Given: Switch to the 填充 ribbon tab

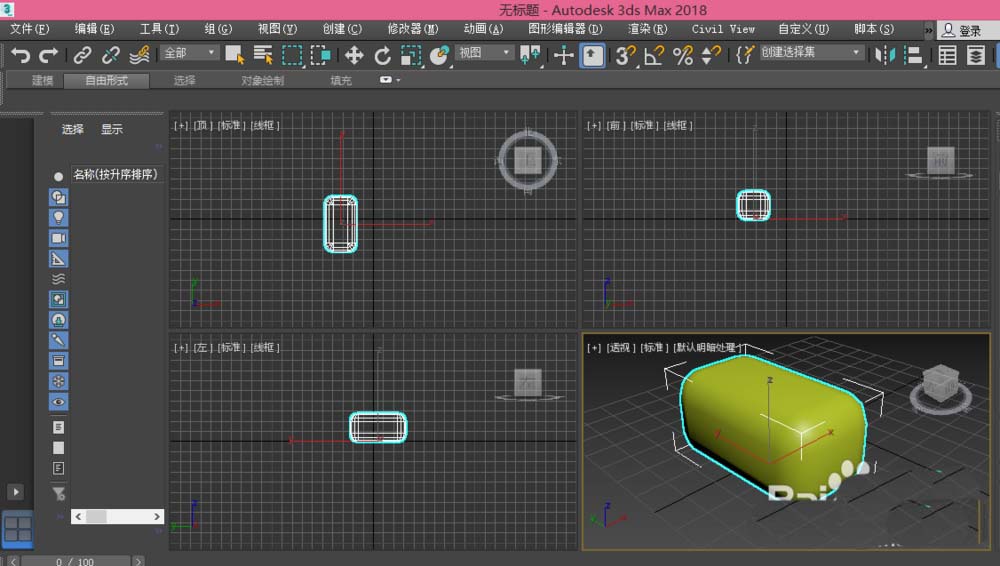Looking at the screenshot, I should point(341,80).
